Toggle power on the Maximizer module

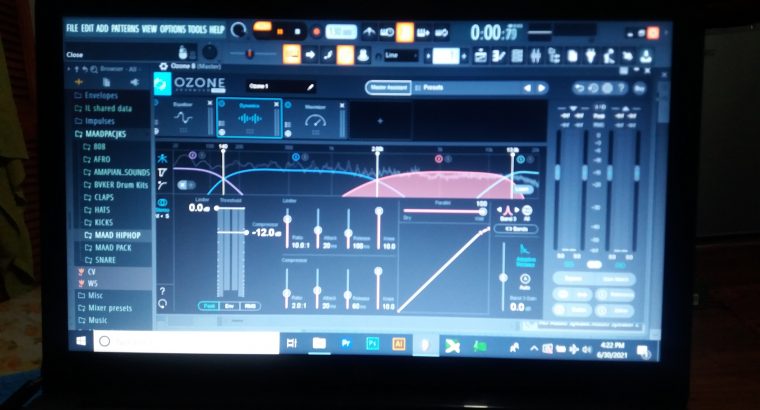pos(287,105)
